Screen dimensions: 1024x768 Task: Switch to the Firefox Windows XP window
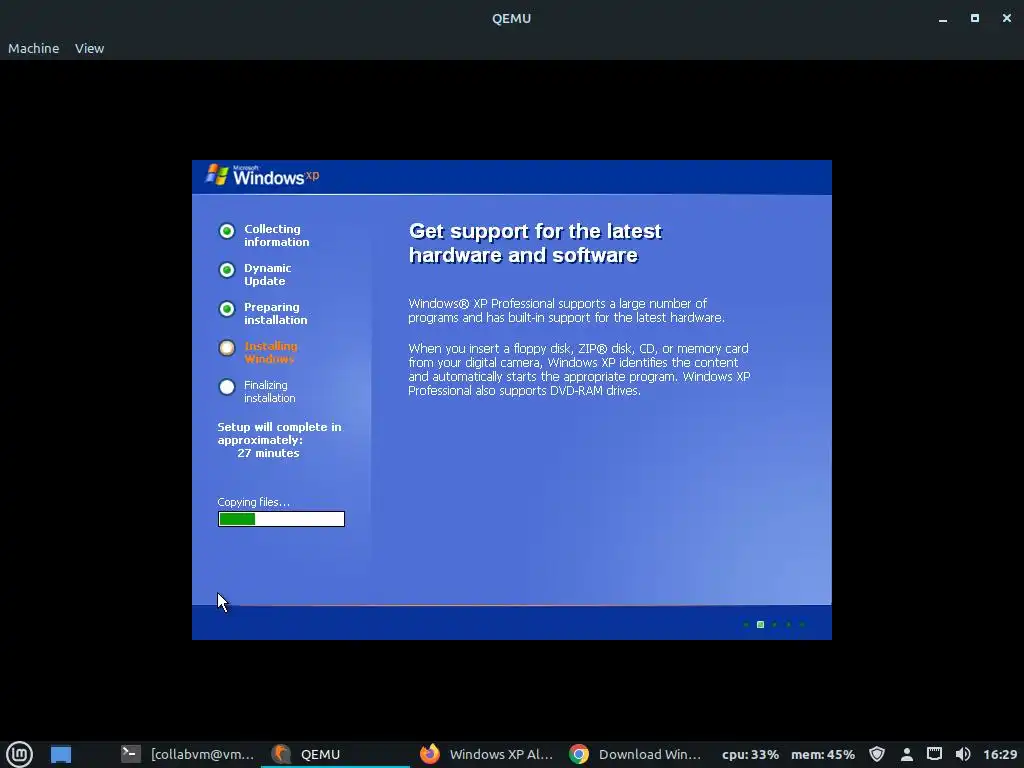click(x=486, y=754)
